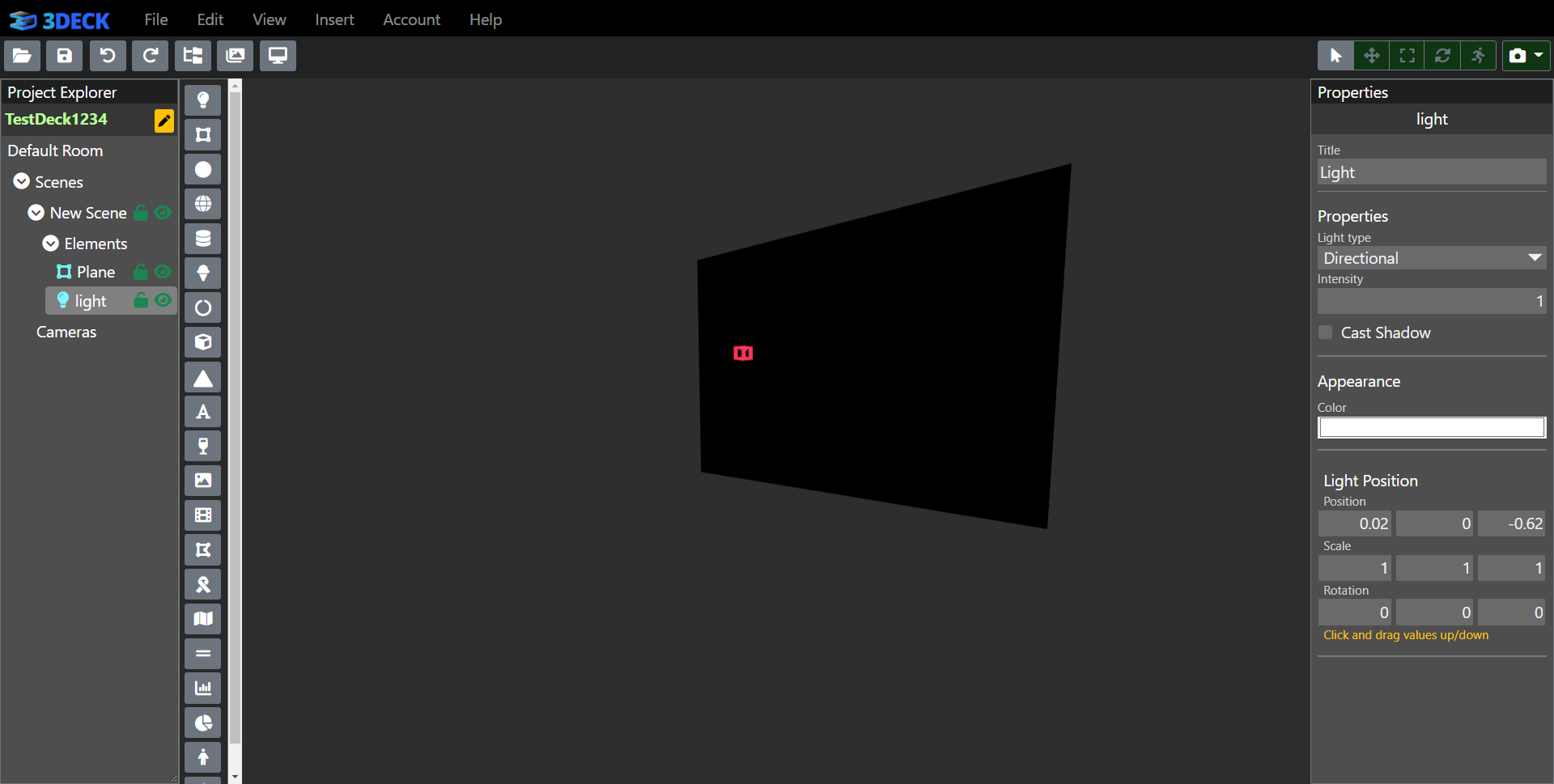Open the View menu
Image resolution: width=1554 pixels, height=784 pixels.
point(269,19)
